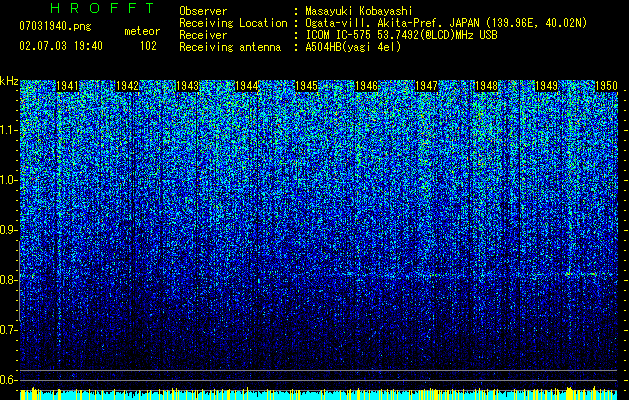Click the 0.9 frequency axis label

(8, 230)
